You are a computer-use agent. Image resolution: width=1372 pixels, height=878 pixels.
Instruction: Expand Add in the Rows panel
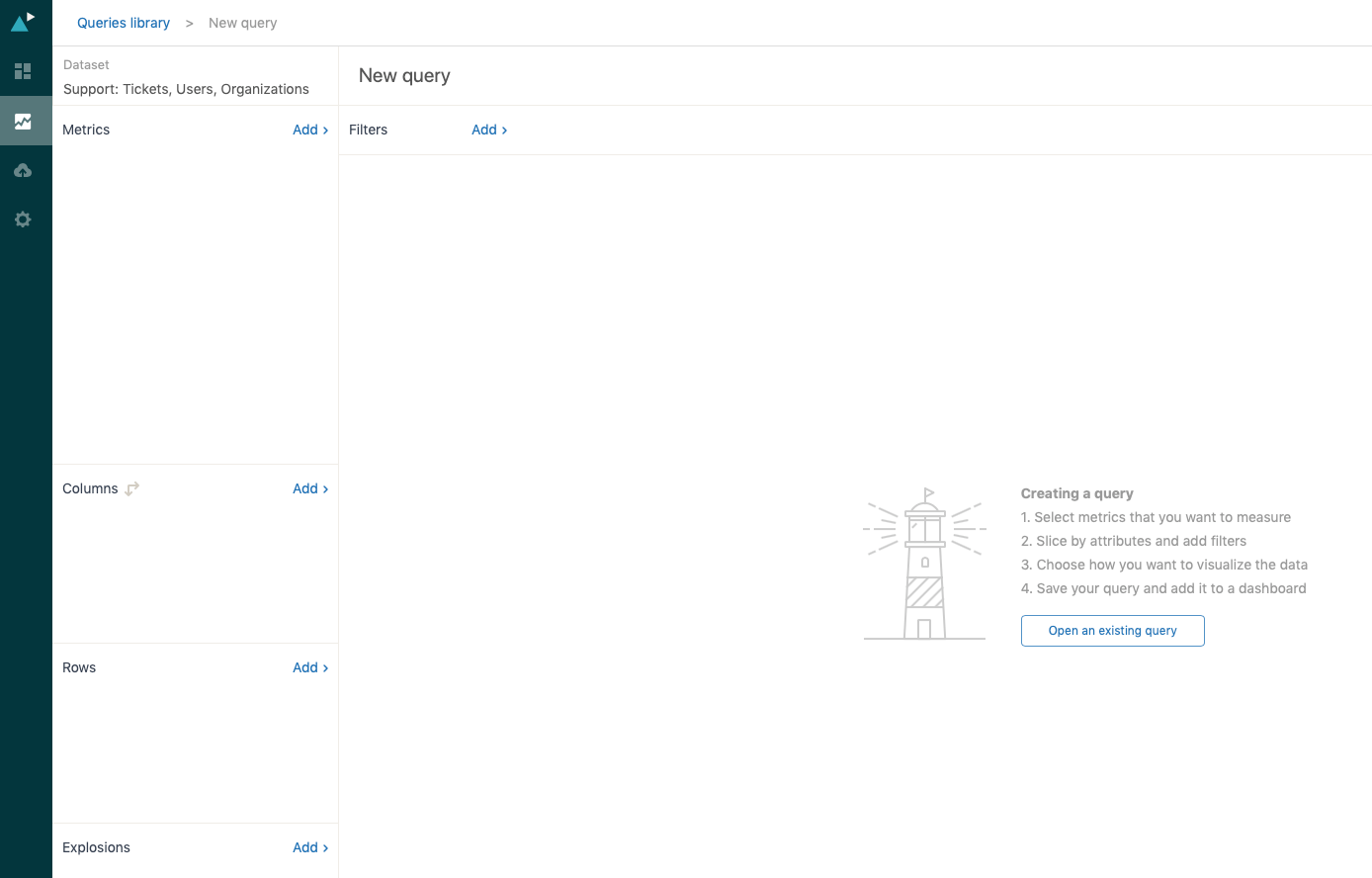309,667
